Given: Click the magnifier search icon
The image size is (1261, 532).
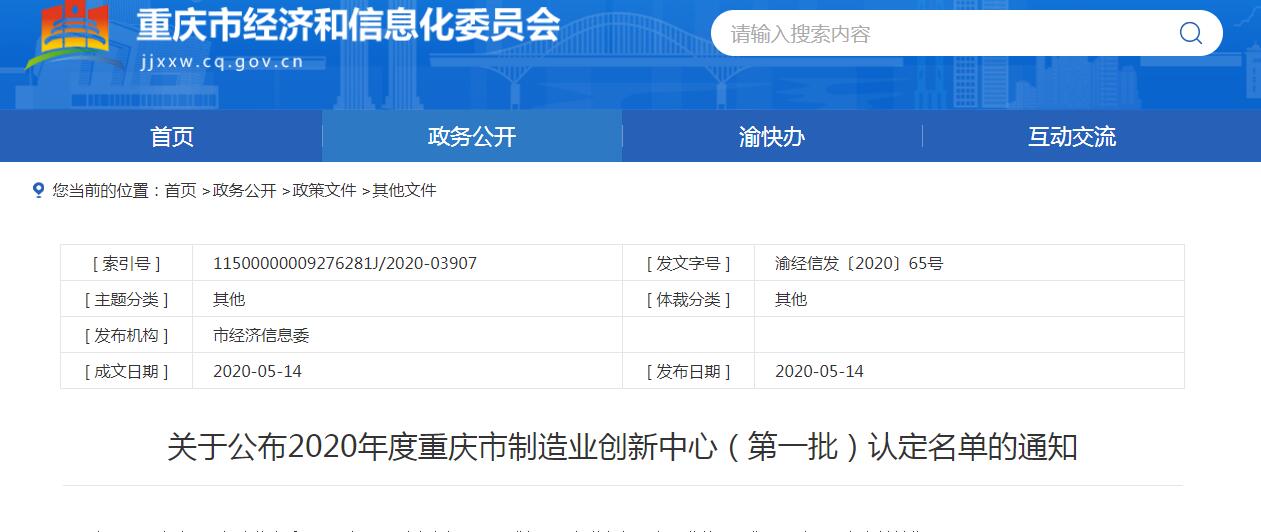Looking at the screenshot, I should [x=1190, y=34].
